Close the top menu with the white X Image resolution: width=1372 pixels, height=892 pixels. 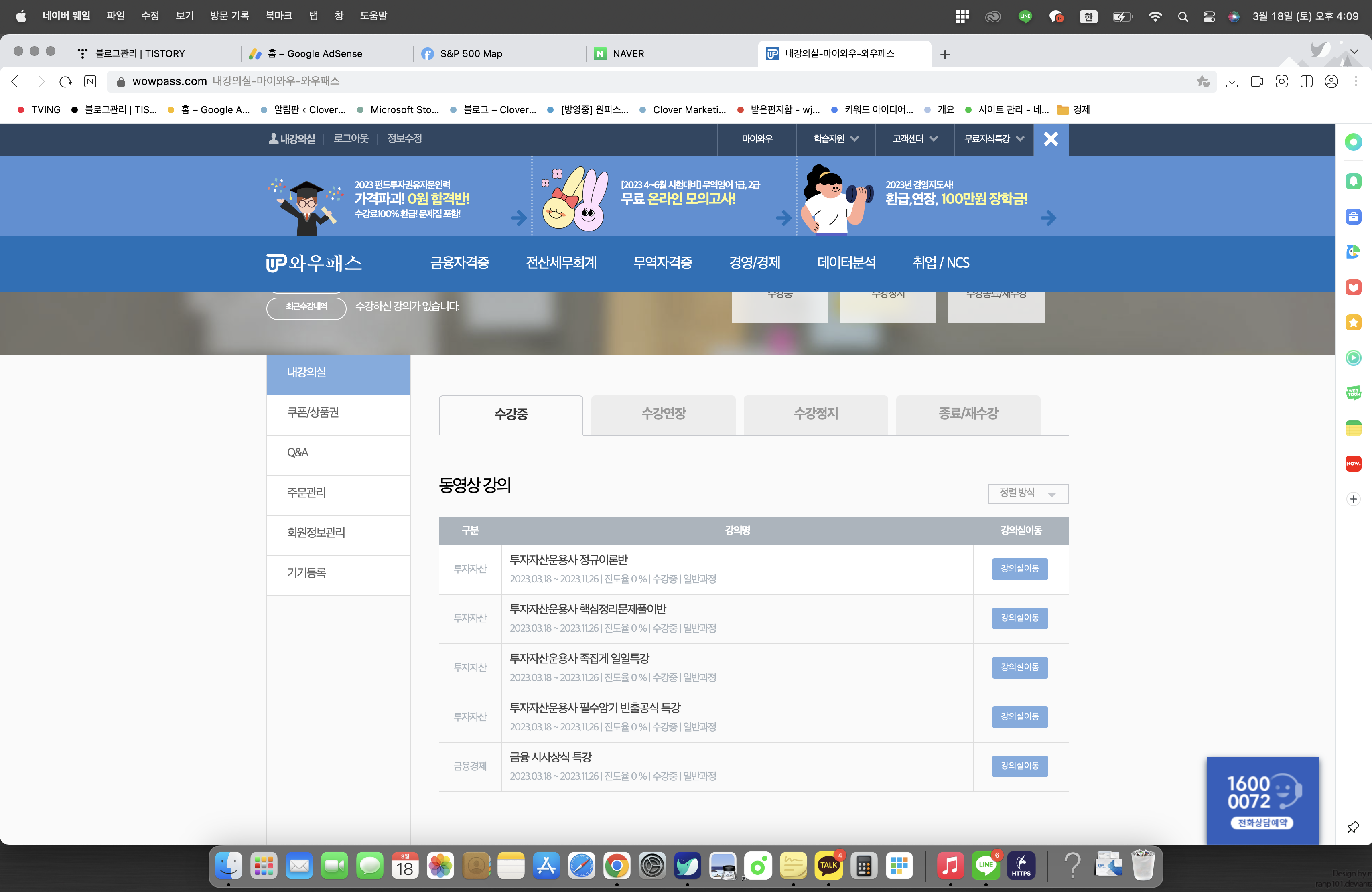(x=1051, y=139)
